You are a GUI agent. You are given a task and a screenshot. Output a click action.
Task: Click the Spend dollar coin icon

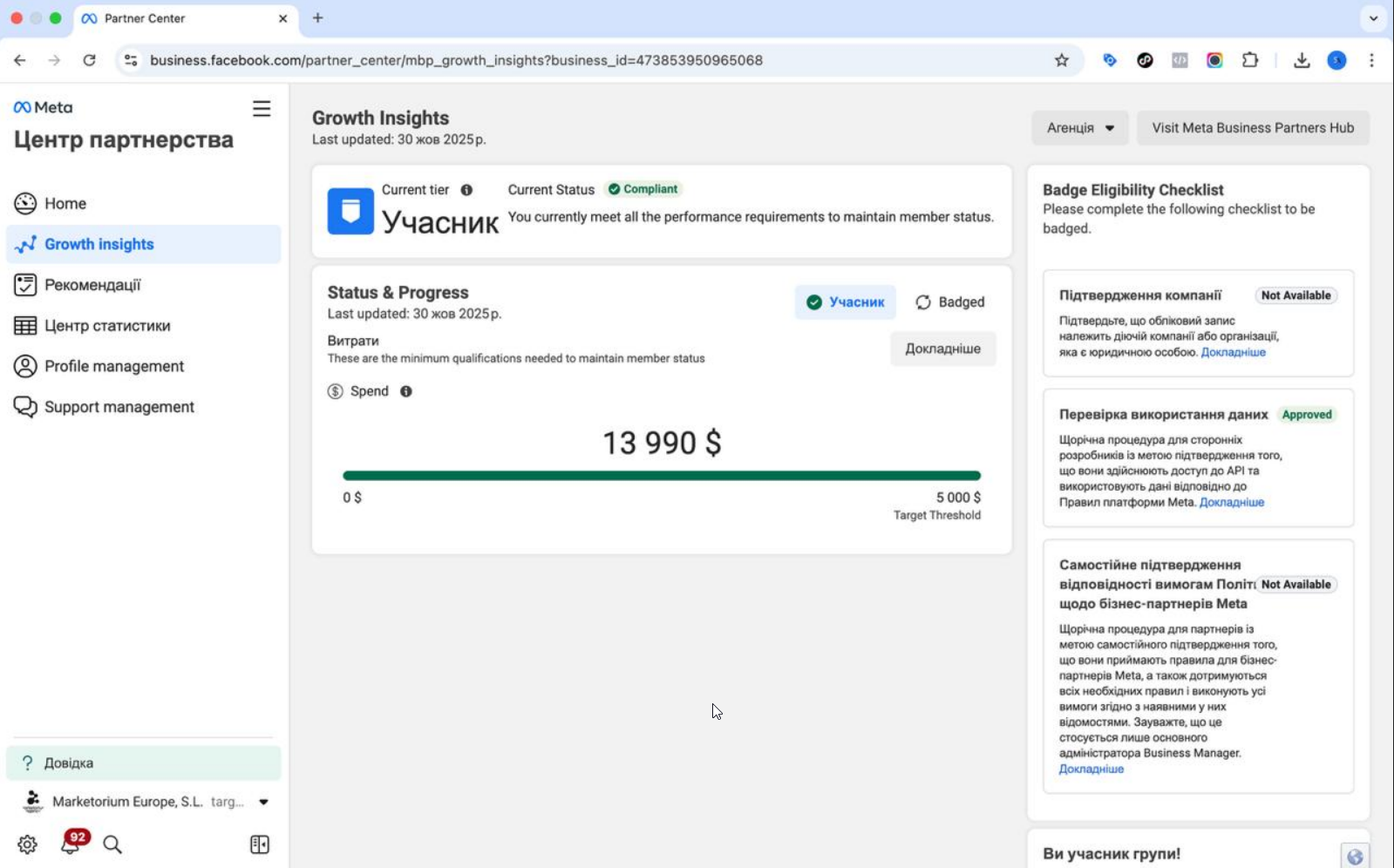tap(336, 391)
